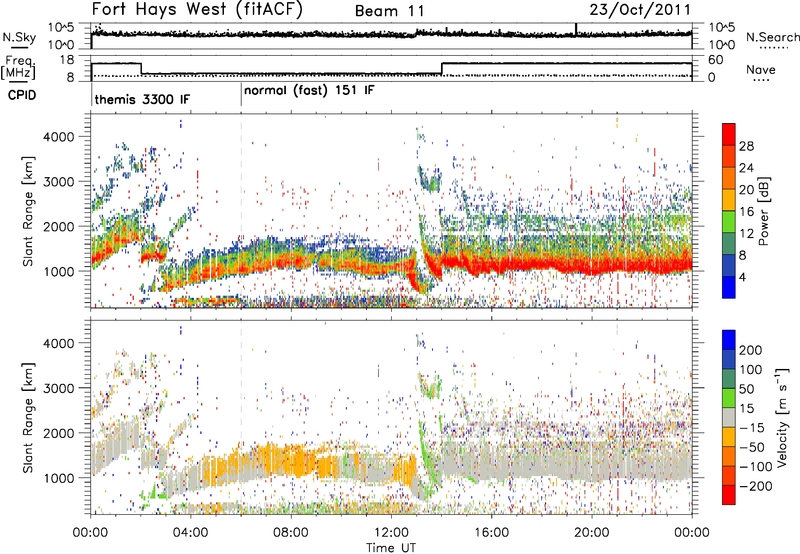Click the 'Nave' legend label

tap(760, 69)
